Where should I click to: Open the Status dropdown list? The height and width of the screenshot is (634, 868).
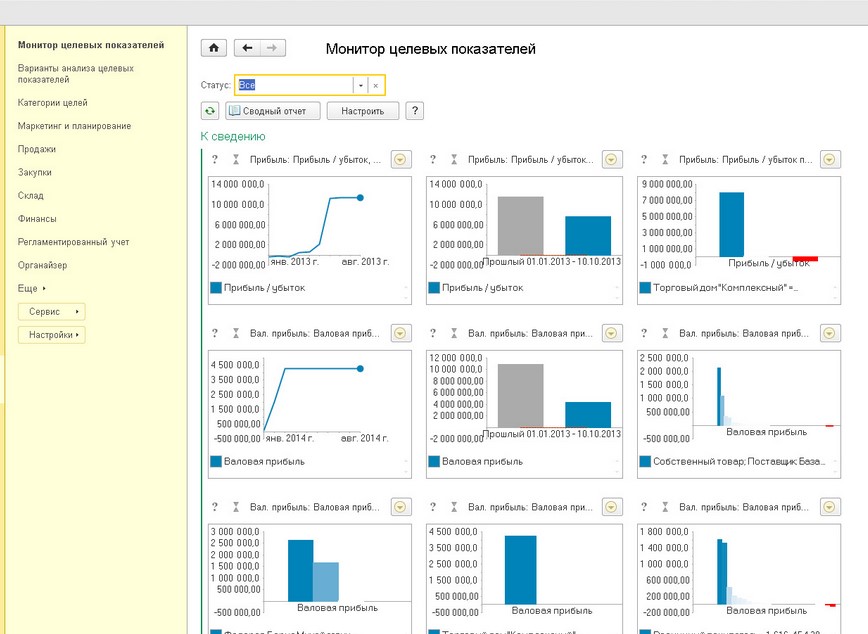pyautogui.click(x=360, y=86)
